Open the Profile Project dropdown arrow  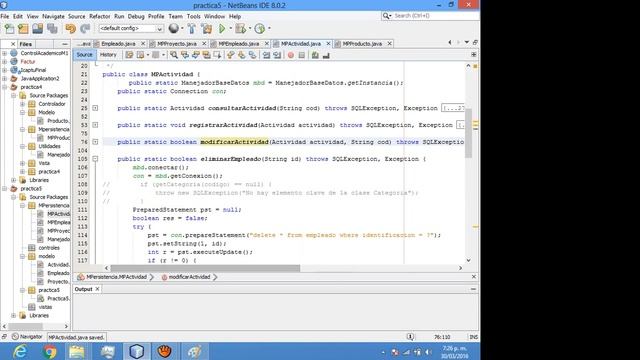click(x=269, y=29)
